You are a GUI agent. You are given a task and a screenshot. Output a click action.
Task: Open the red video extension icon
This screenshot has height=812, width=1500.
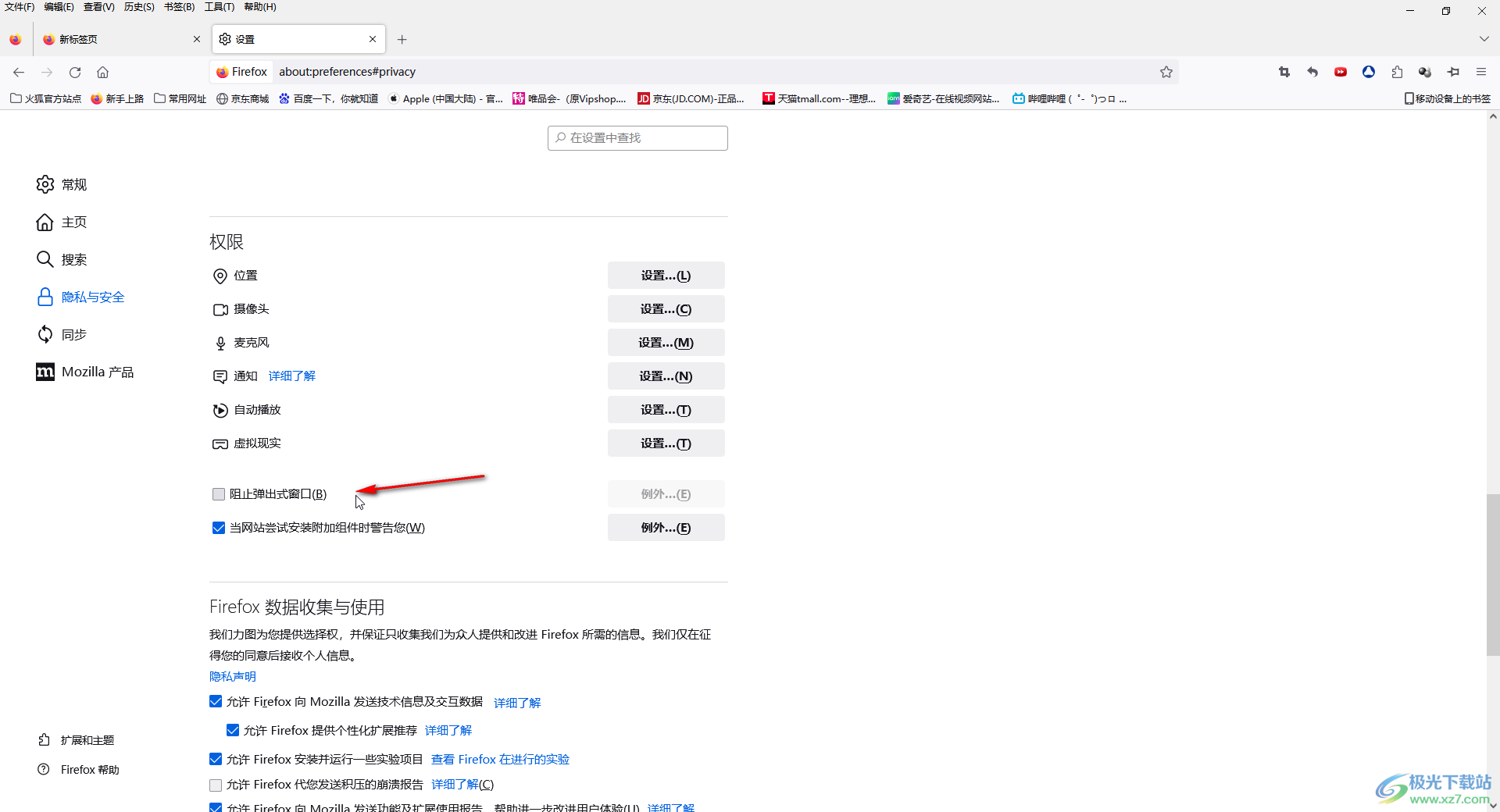1341,72
